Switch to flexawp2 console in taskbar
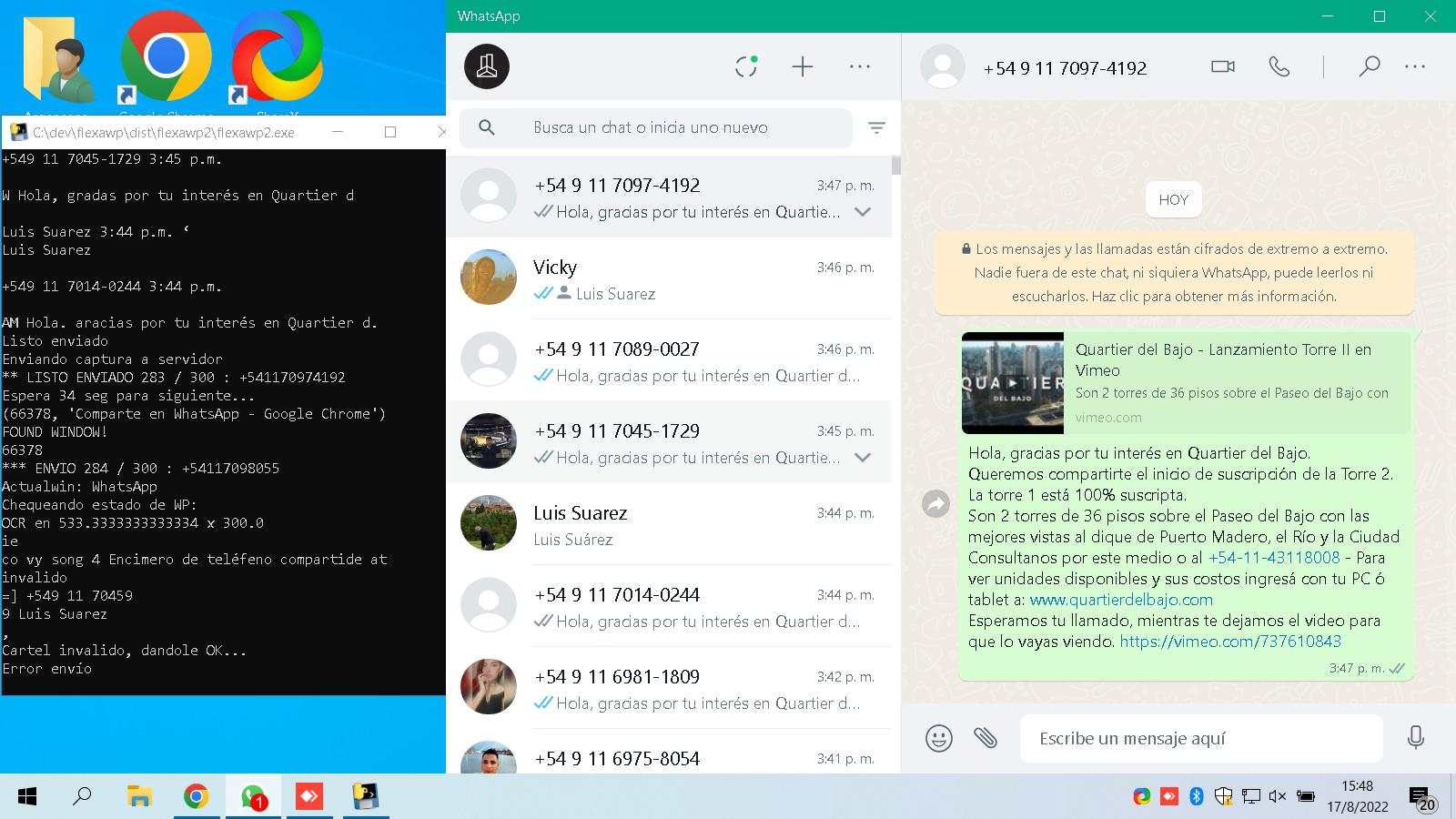The image size is (1456, 819). point(366,797)
